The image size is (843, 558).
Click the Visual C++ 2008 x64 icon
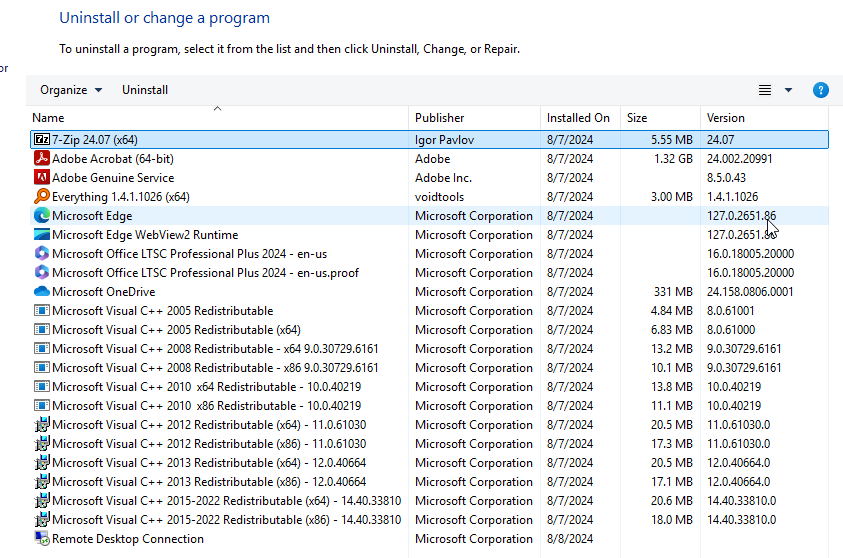point(42,348)
